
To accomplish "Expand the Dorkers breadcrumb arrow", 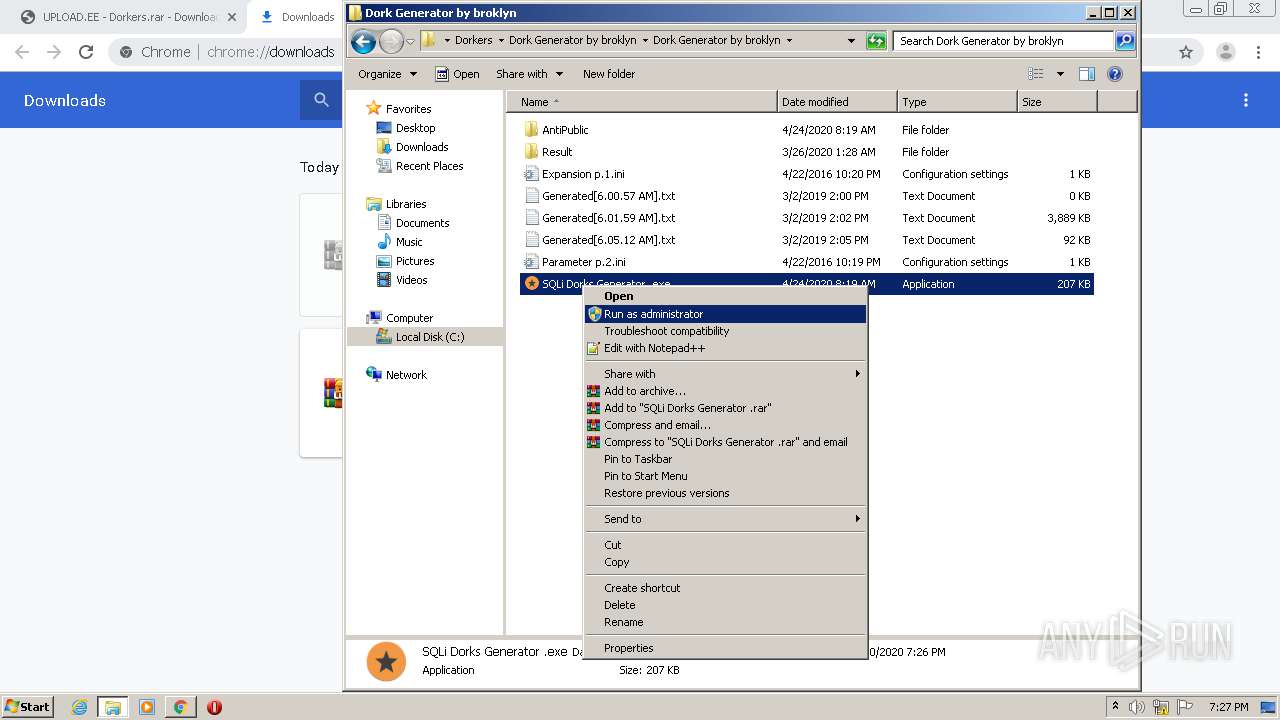I will pos(501,41).
